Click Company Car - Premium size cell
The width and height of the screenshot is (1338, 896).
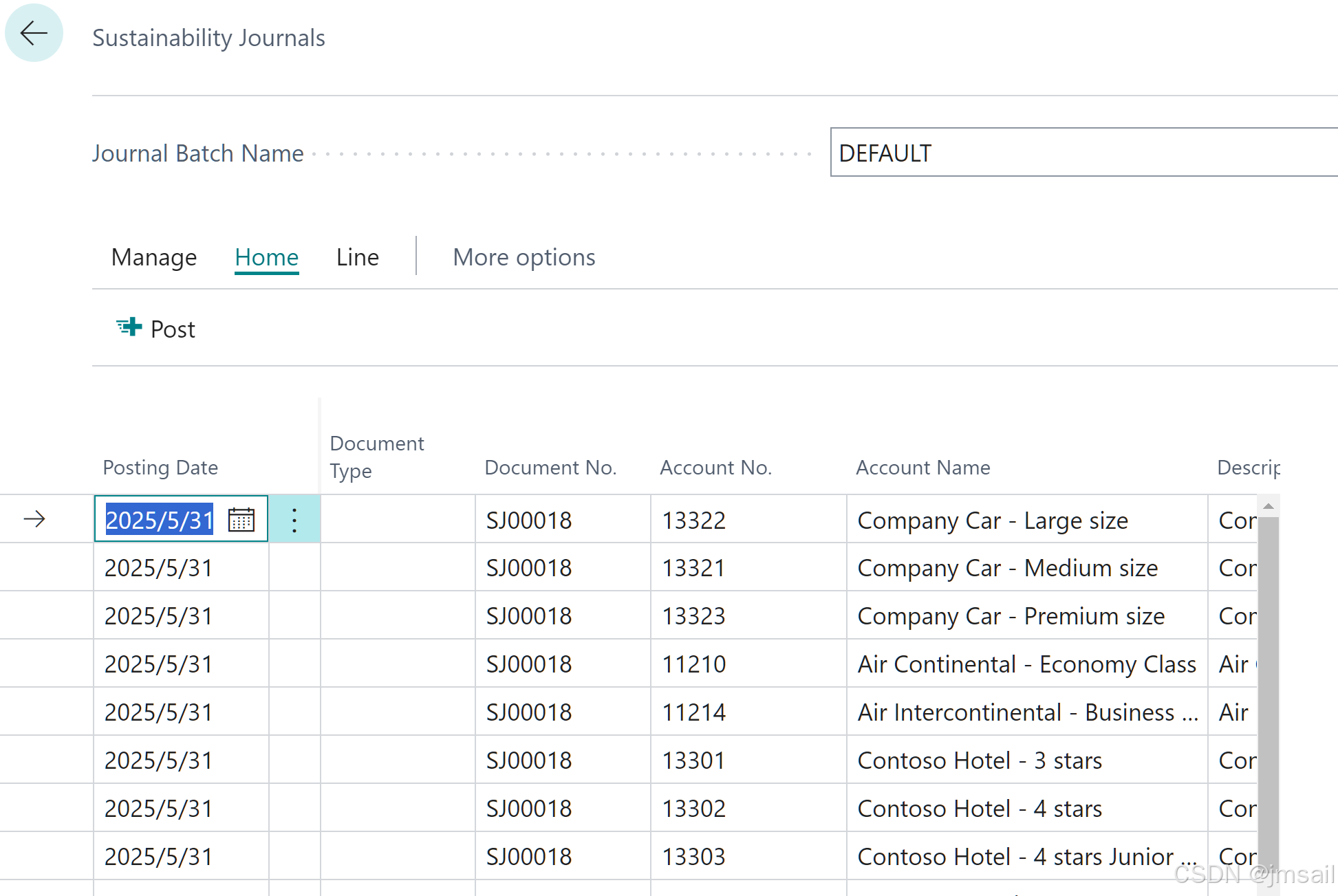click(x=1028, y=616)
